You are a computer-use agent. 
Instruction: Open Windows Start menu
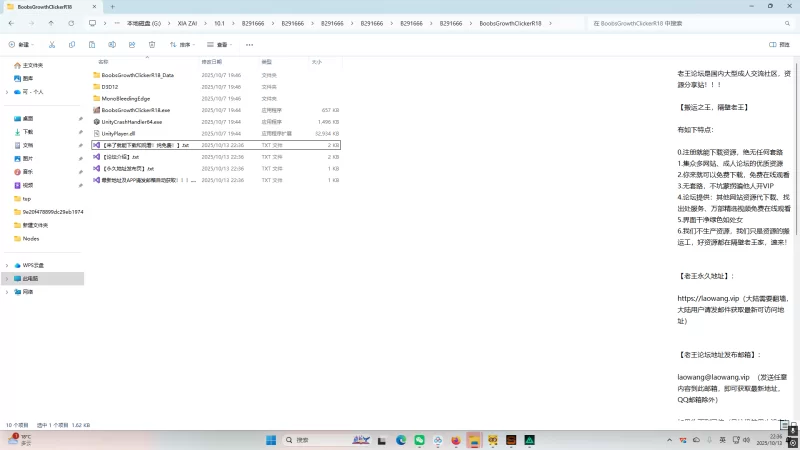pos(271,440)
